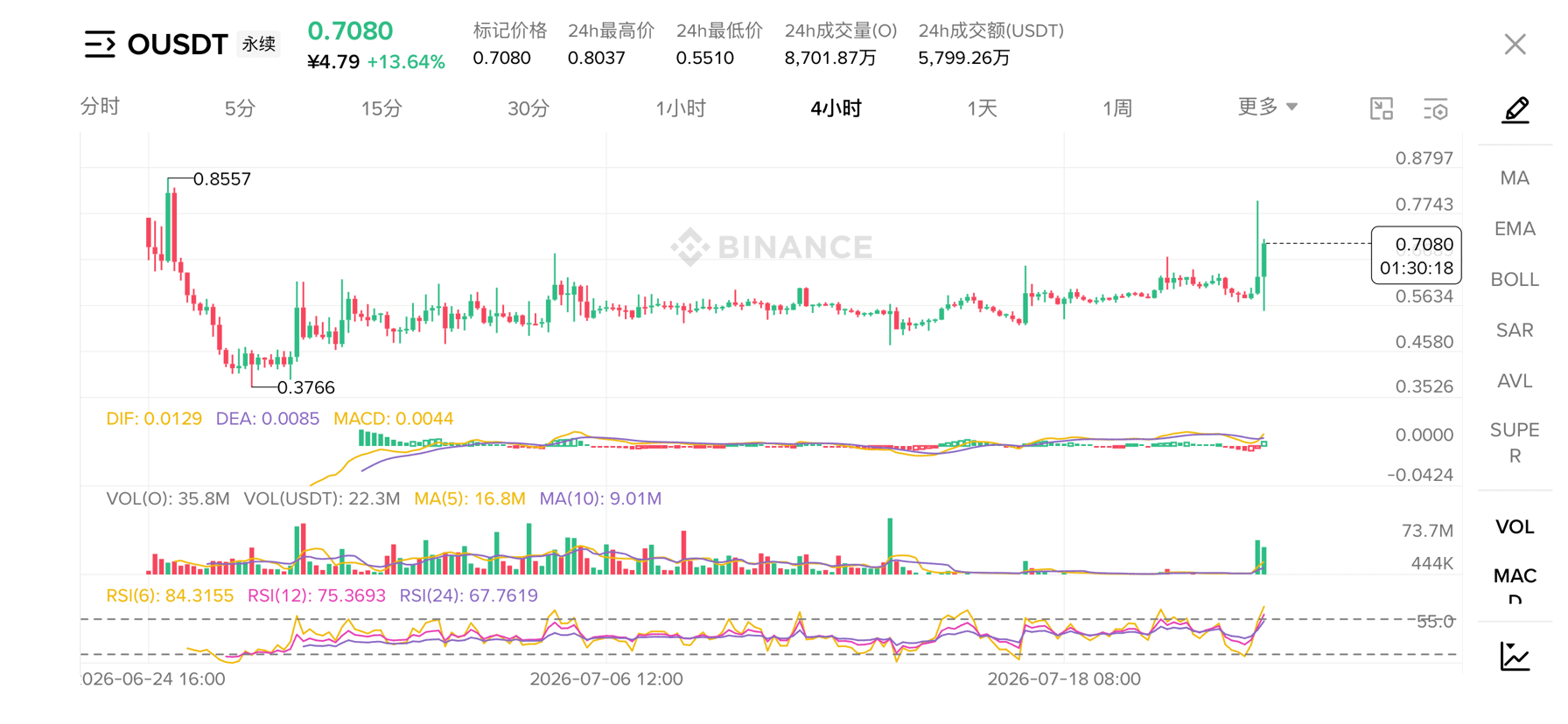Click the VOL(O): 35.8M readout
This screenshot has width=1568, height=724.
tap(168, 498)
